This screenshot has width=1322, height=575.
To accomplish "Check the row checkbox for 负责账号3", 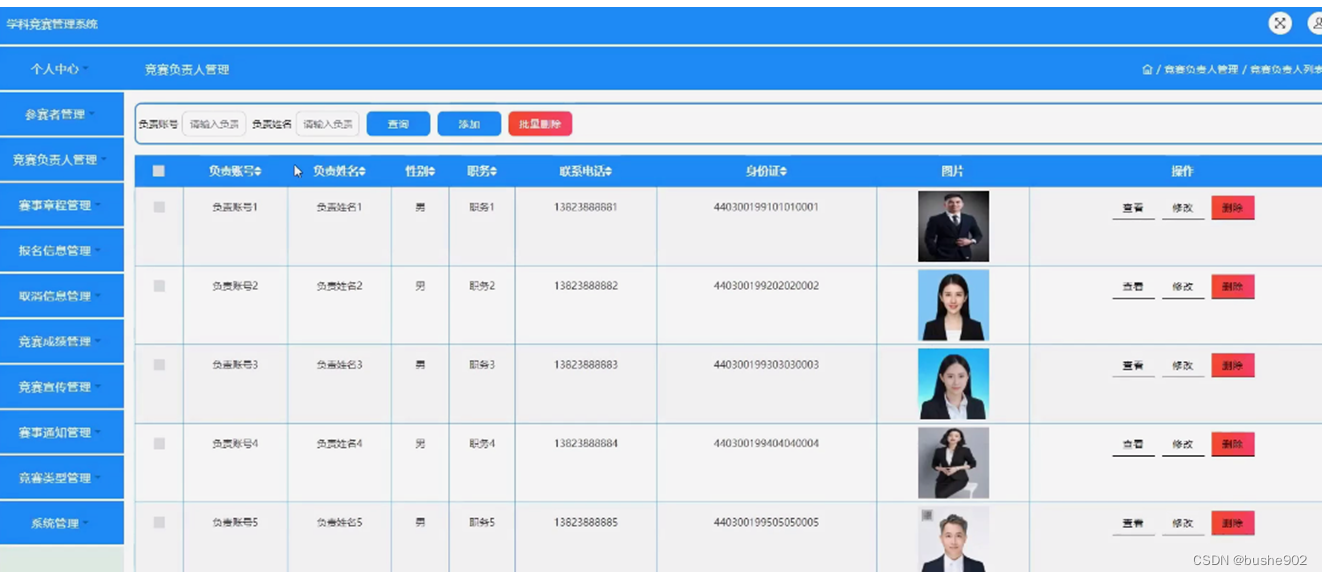I will (x=159, y=365).
